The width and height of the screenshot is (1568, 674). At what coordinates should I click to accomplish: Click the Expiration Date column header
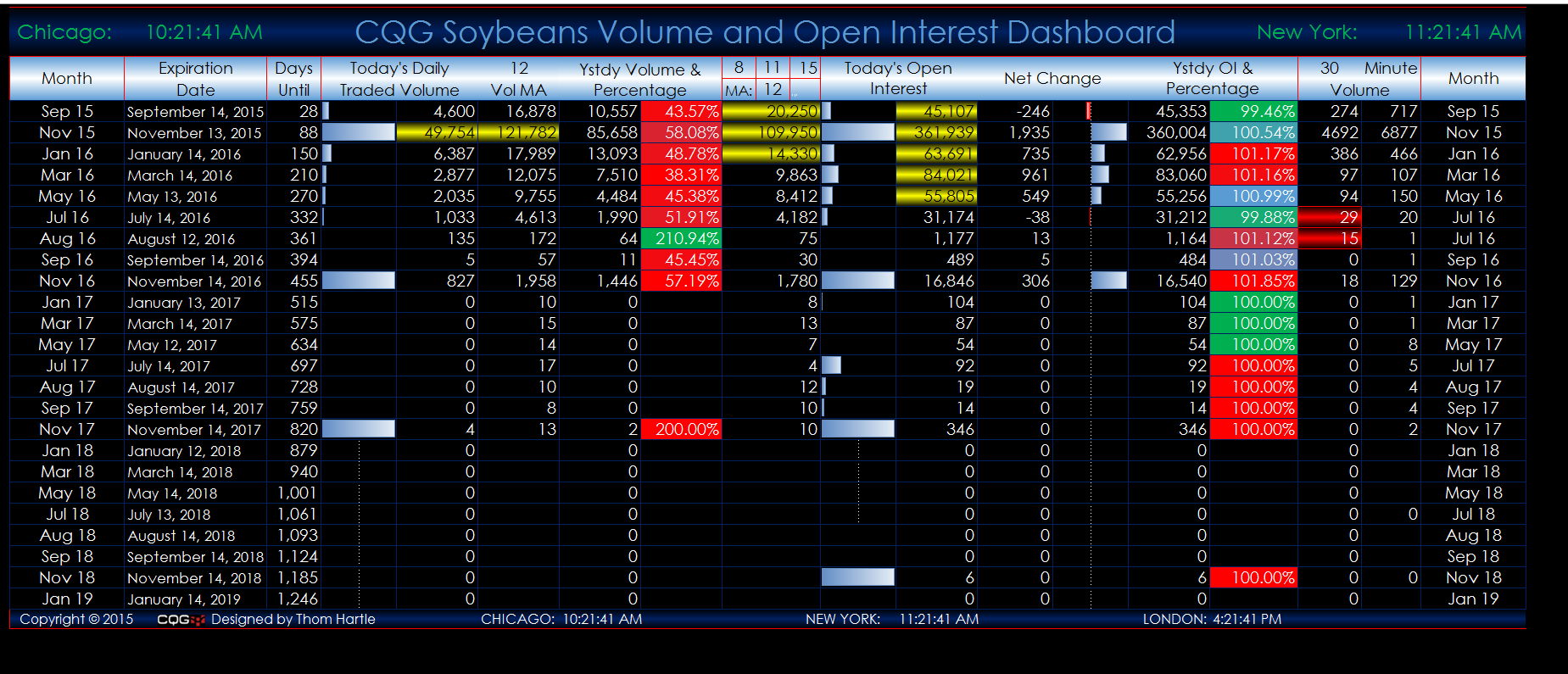(196, 79)
